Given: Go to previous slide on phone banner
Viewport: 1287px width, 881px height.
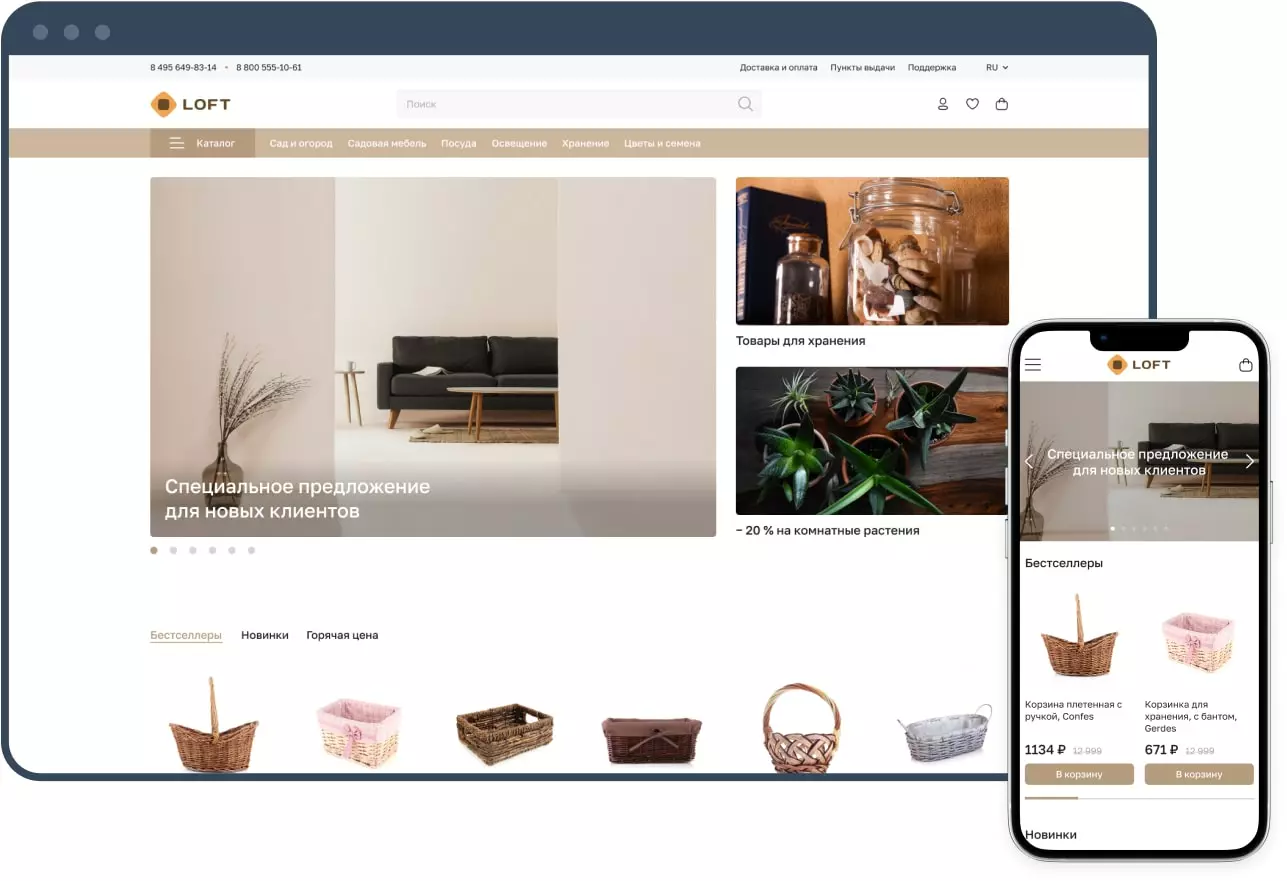Looking at the screenshot, I should click(1030, 461).
